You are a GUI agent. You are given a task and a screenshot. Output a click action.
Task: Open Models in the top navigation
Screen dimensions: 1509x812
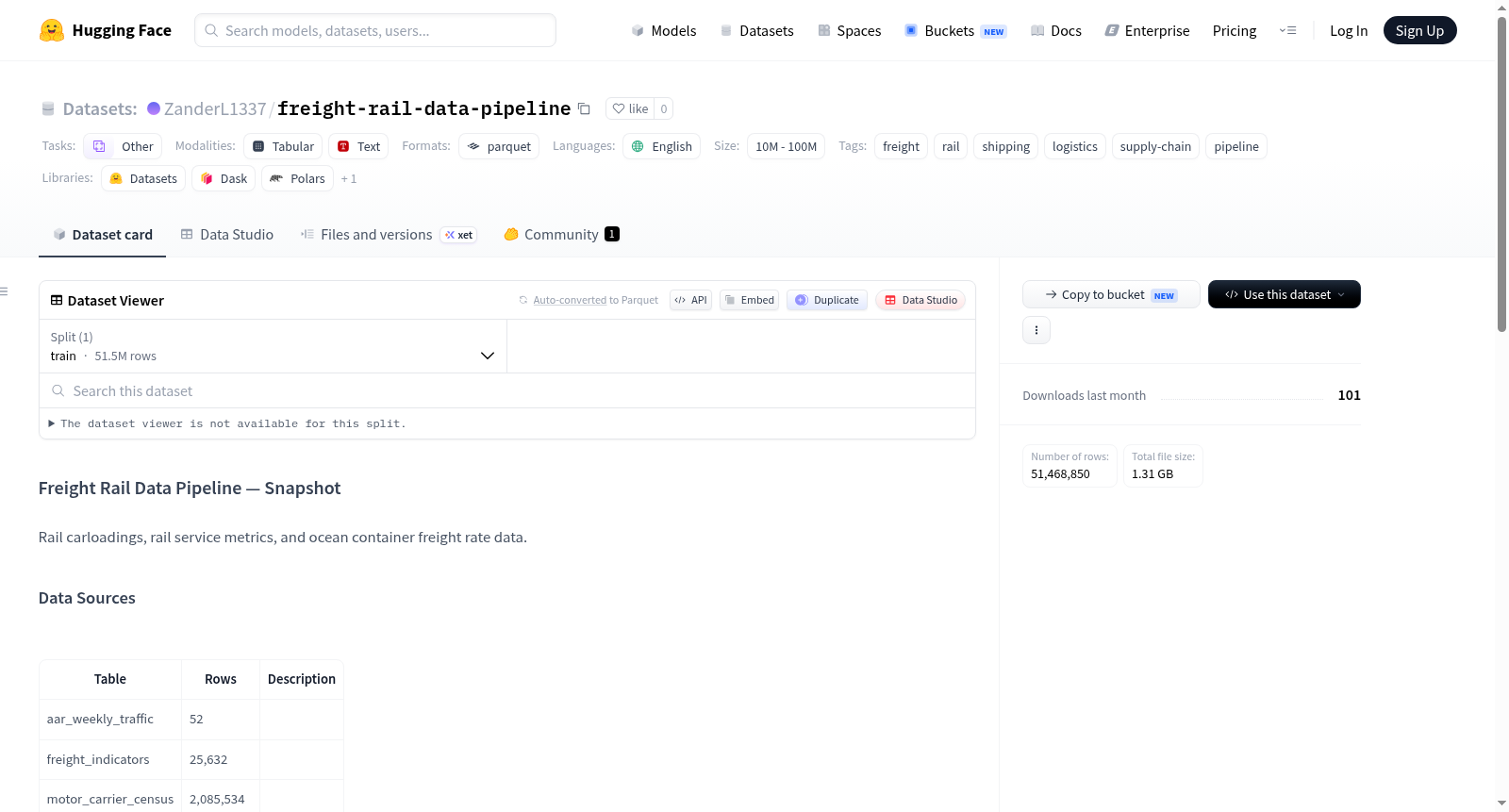664,30
